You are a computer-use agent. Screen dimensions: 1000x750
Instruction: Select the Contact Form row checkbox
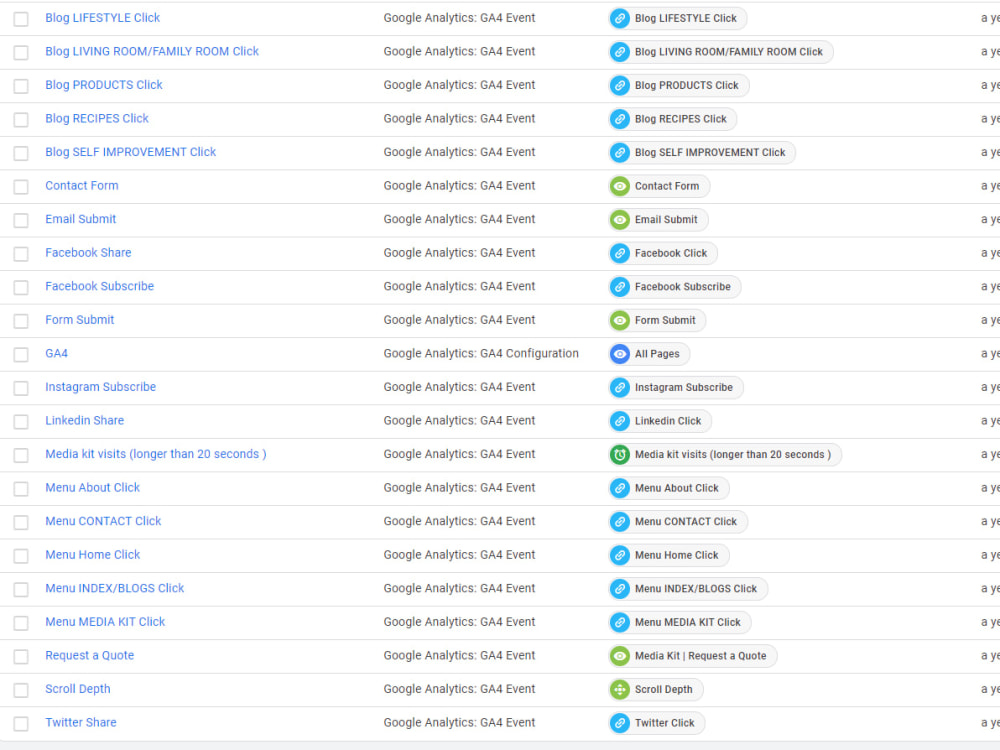coord(21,187)
